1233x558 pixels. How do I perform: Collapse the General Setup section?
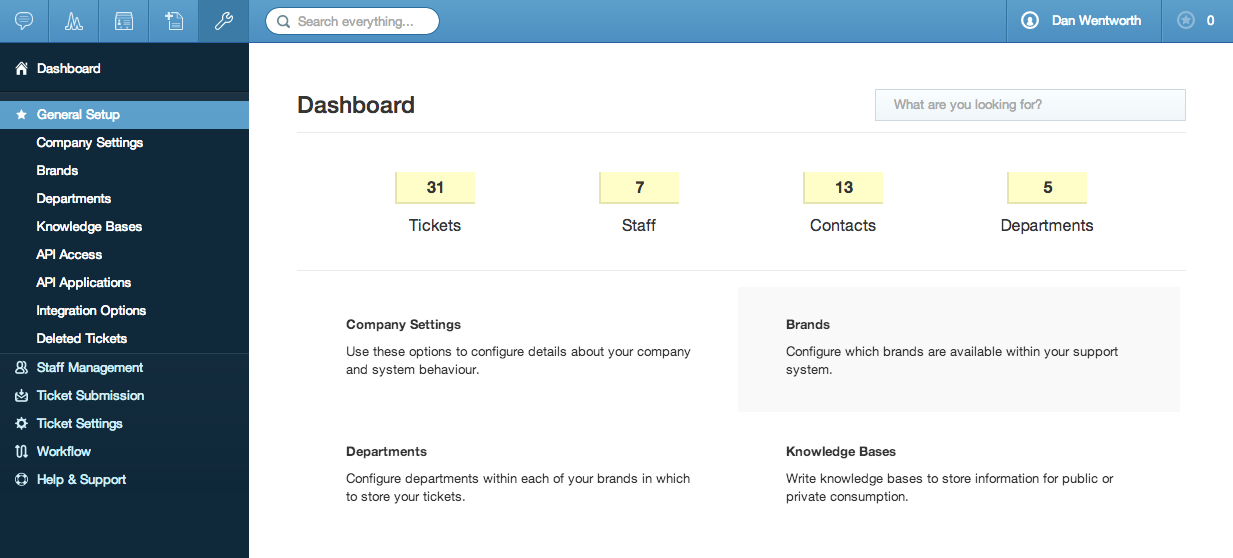click(124, 114)
